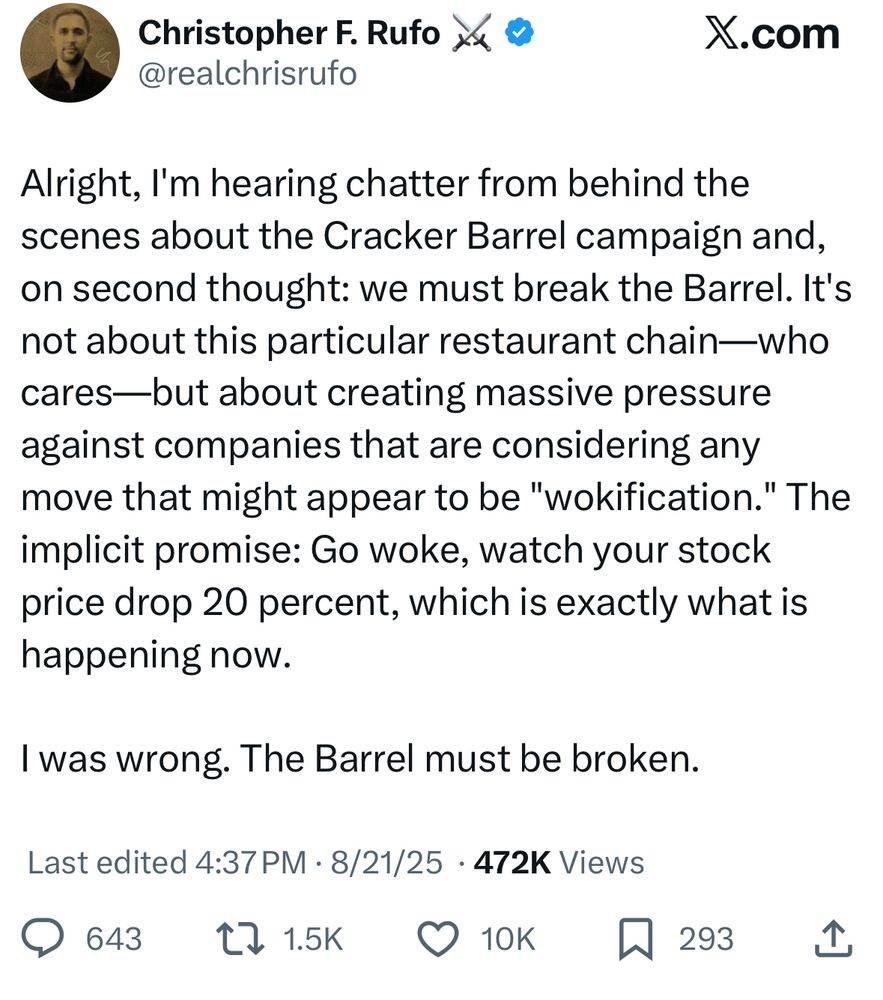Click the 293 bookmarks count
Screen dimensions: 883x1000
point(706,939)
